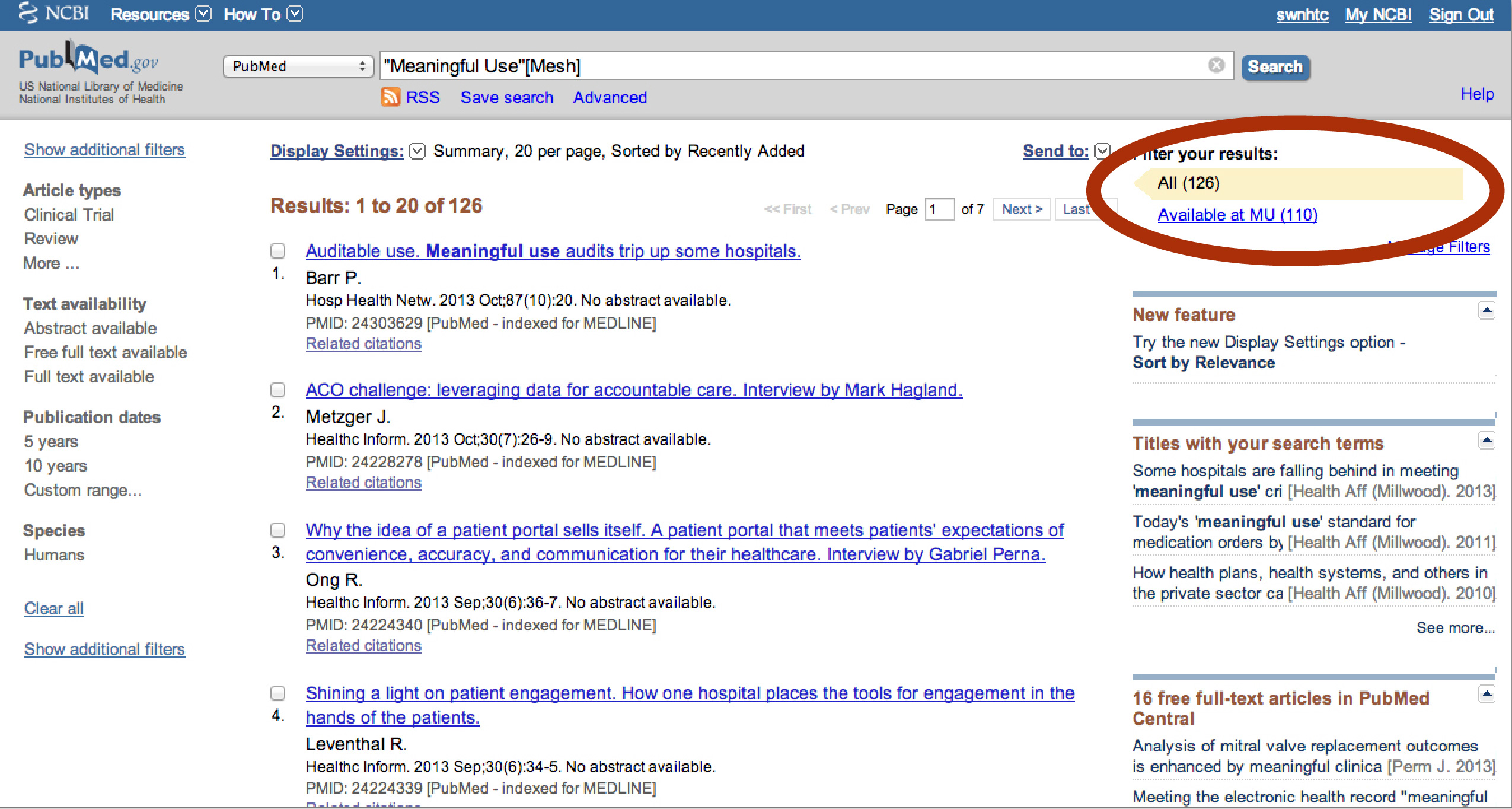Viewport: 1512px width, 809px height.
Task: Check the box for Auditable use article
Action: pyautogui.click(x=277, y=251)
